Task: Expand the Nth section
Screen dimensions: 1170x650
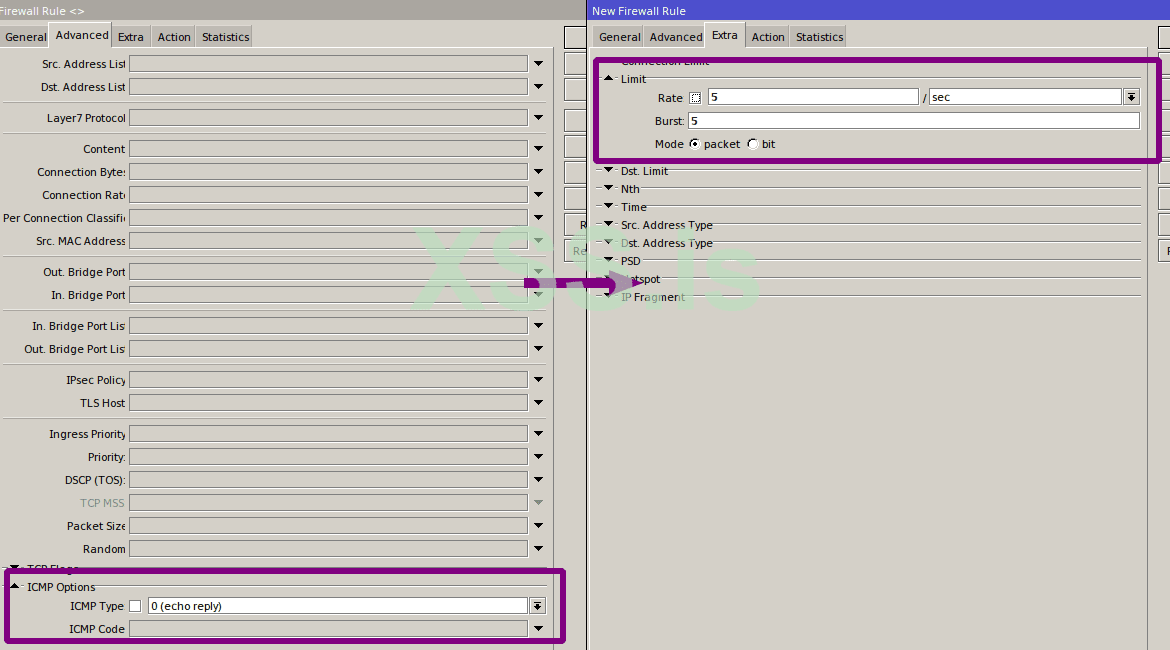Action: point(608,188)
